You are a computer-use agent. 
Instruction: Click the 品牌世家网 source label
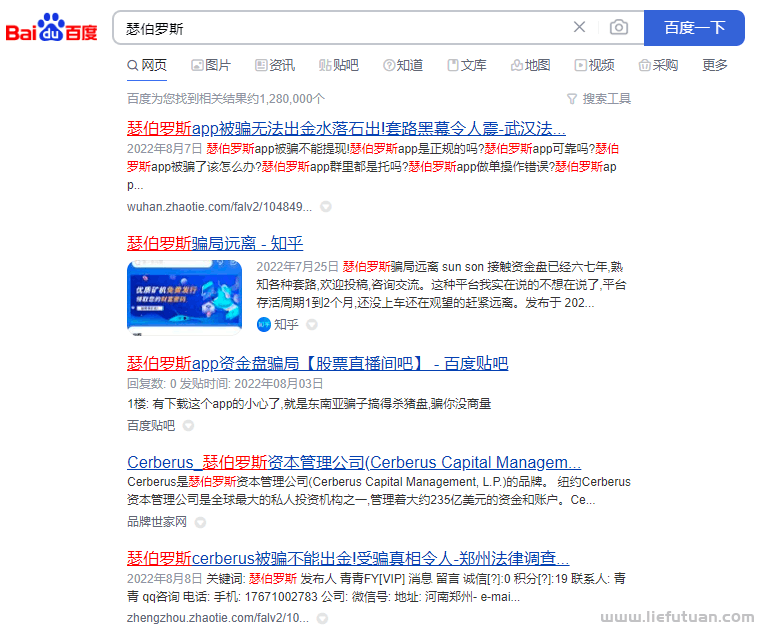(157, 522)
